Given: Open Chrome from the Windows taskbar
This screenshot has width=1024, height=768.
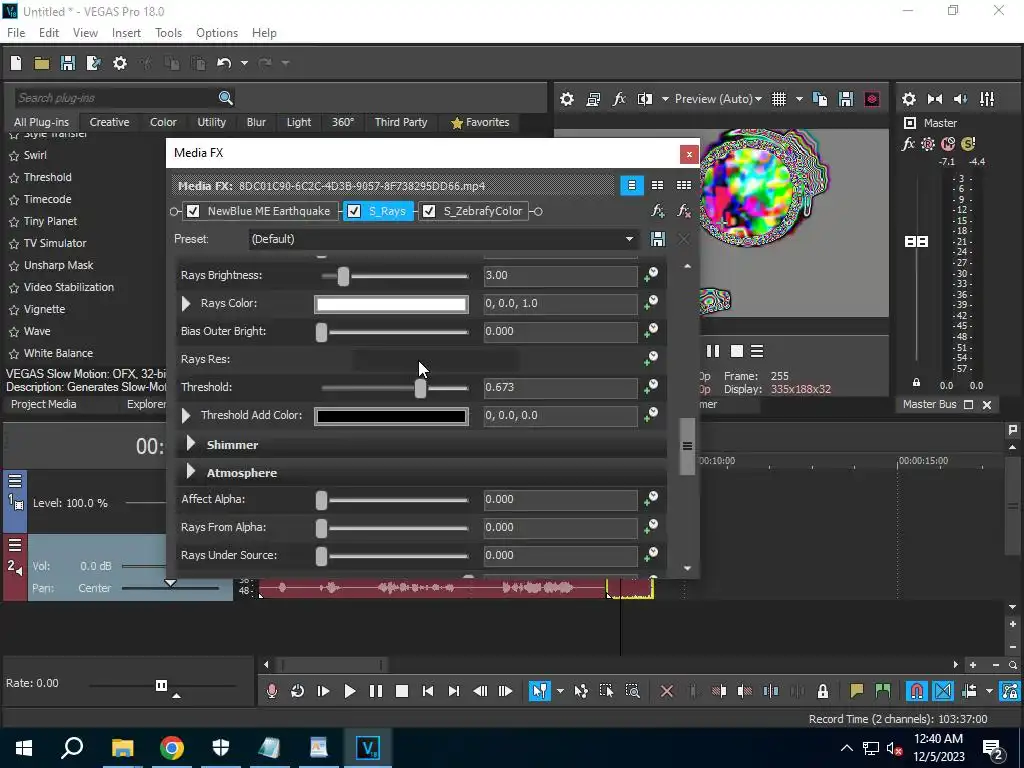Looking at the screenshot, I should pyautogui.click(x=172, y=748).
